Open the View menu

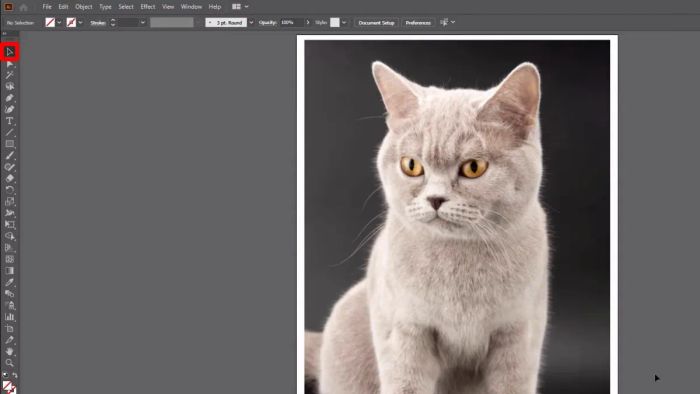coord(168,7)
